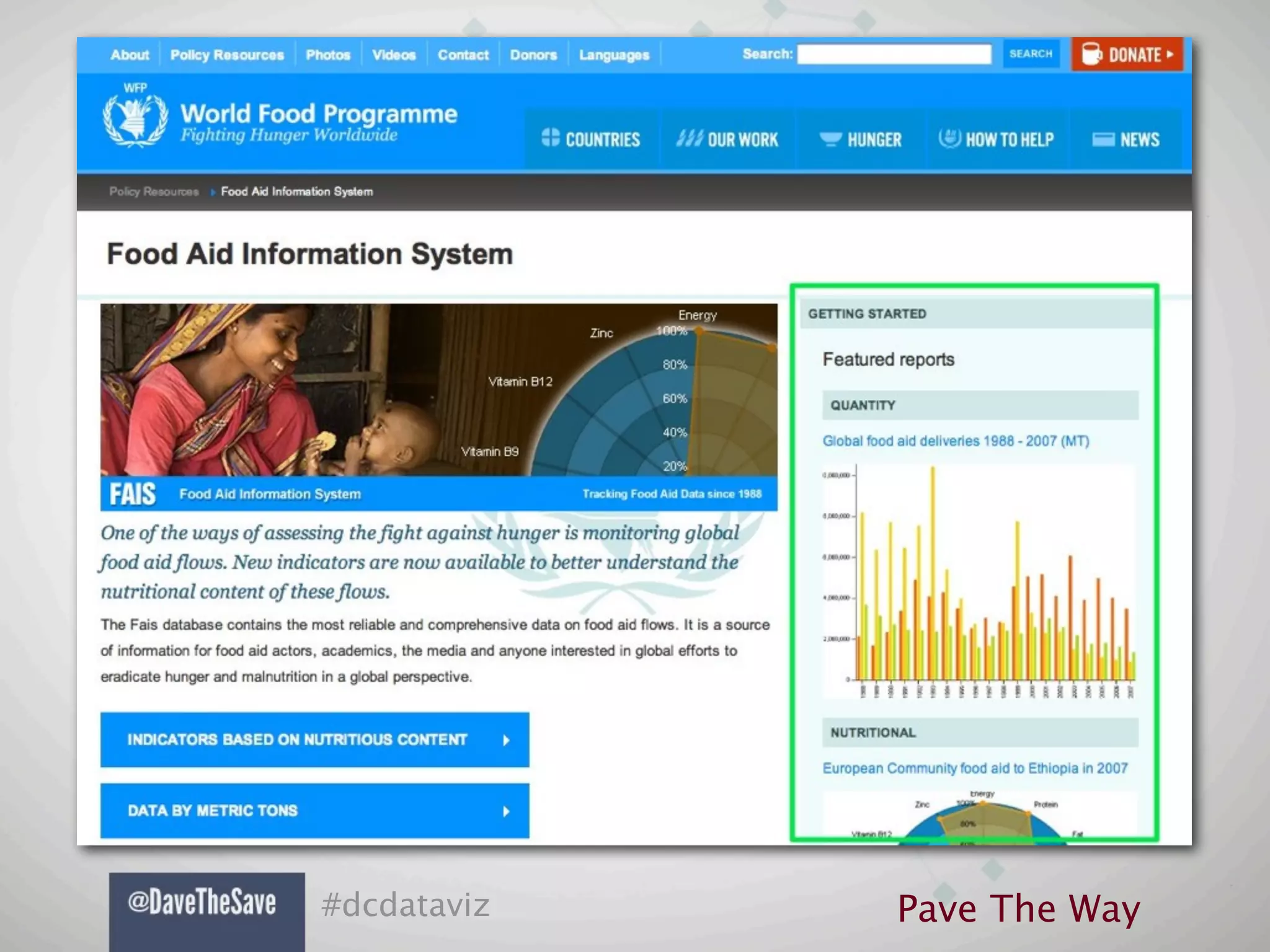Click the search input field

click(x=894, y=55)
